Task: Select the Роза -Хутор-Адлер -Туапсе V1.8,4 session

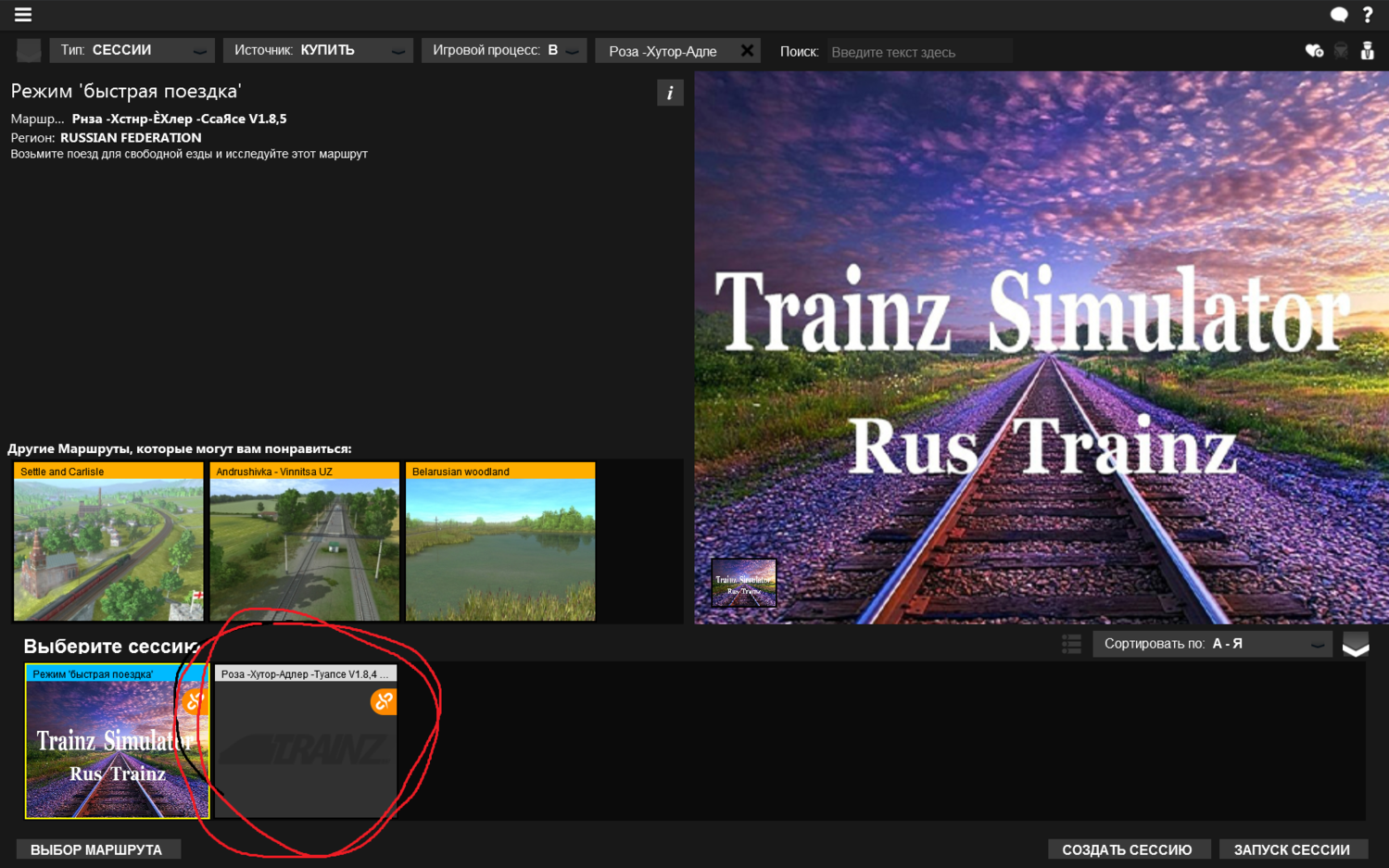Action: point(306,741)
